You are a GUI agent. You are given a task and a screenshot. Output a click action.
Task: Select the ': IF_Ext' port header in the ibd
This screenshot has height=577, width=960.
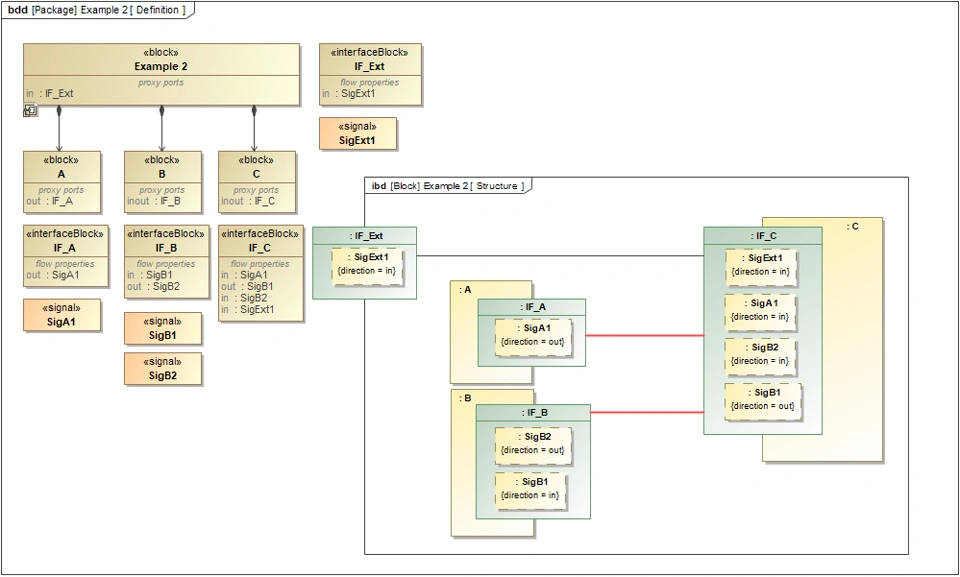point(365,236)
